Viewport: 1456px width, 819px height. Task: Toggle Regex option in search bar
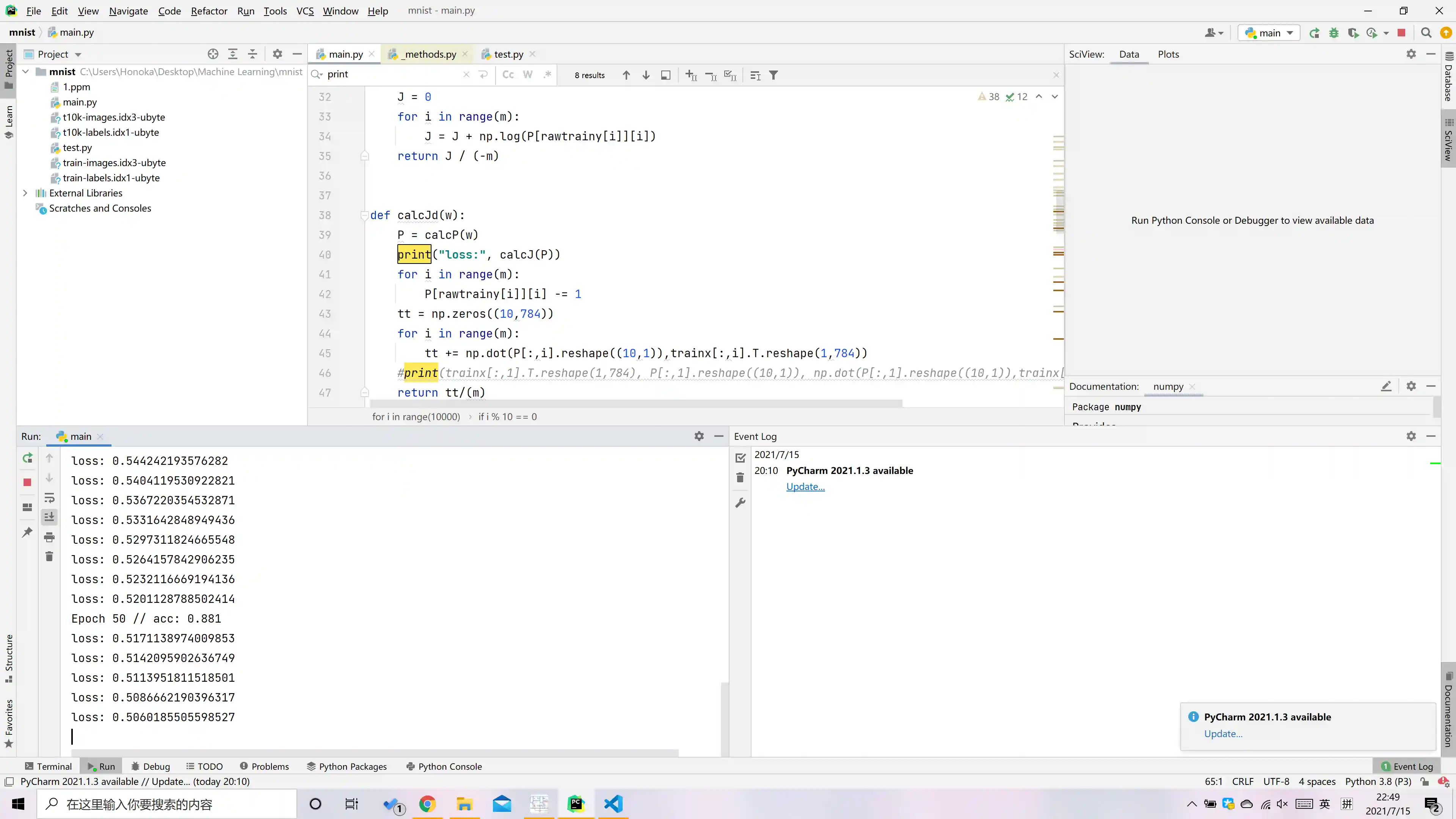pos(547,75)
